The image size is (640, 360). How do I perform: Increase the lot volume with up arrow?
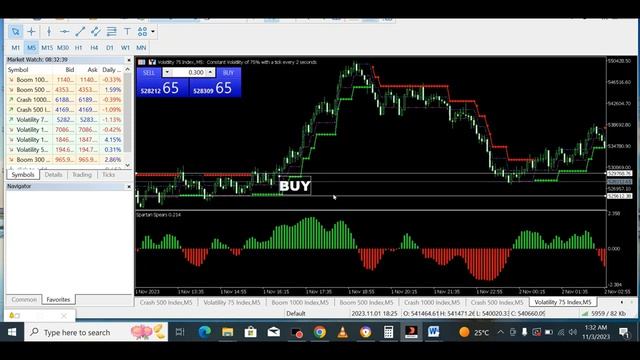210,73
